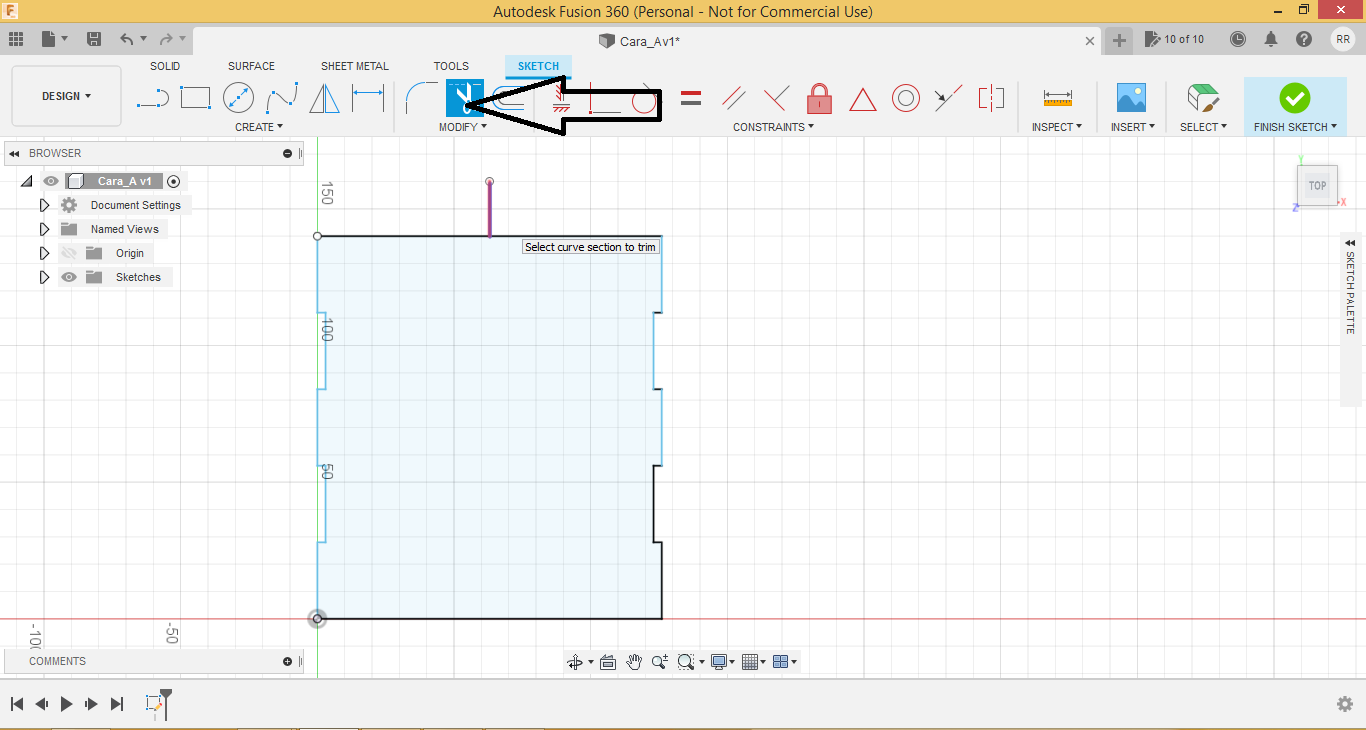This screenshot has height=730, width=1366.
Task: Click the Insert image icon
Action: [x=1131, y=98]
